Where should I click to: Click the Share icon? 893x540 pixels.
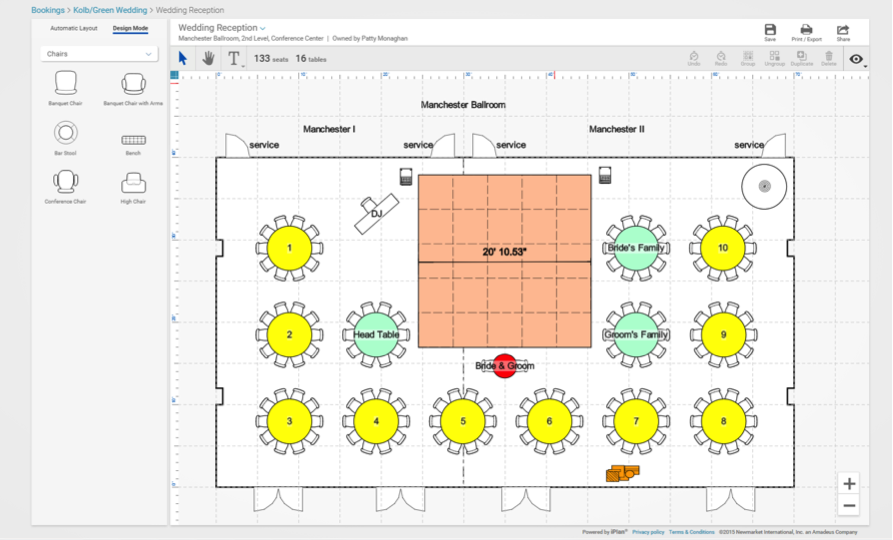843,32
